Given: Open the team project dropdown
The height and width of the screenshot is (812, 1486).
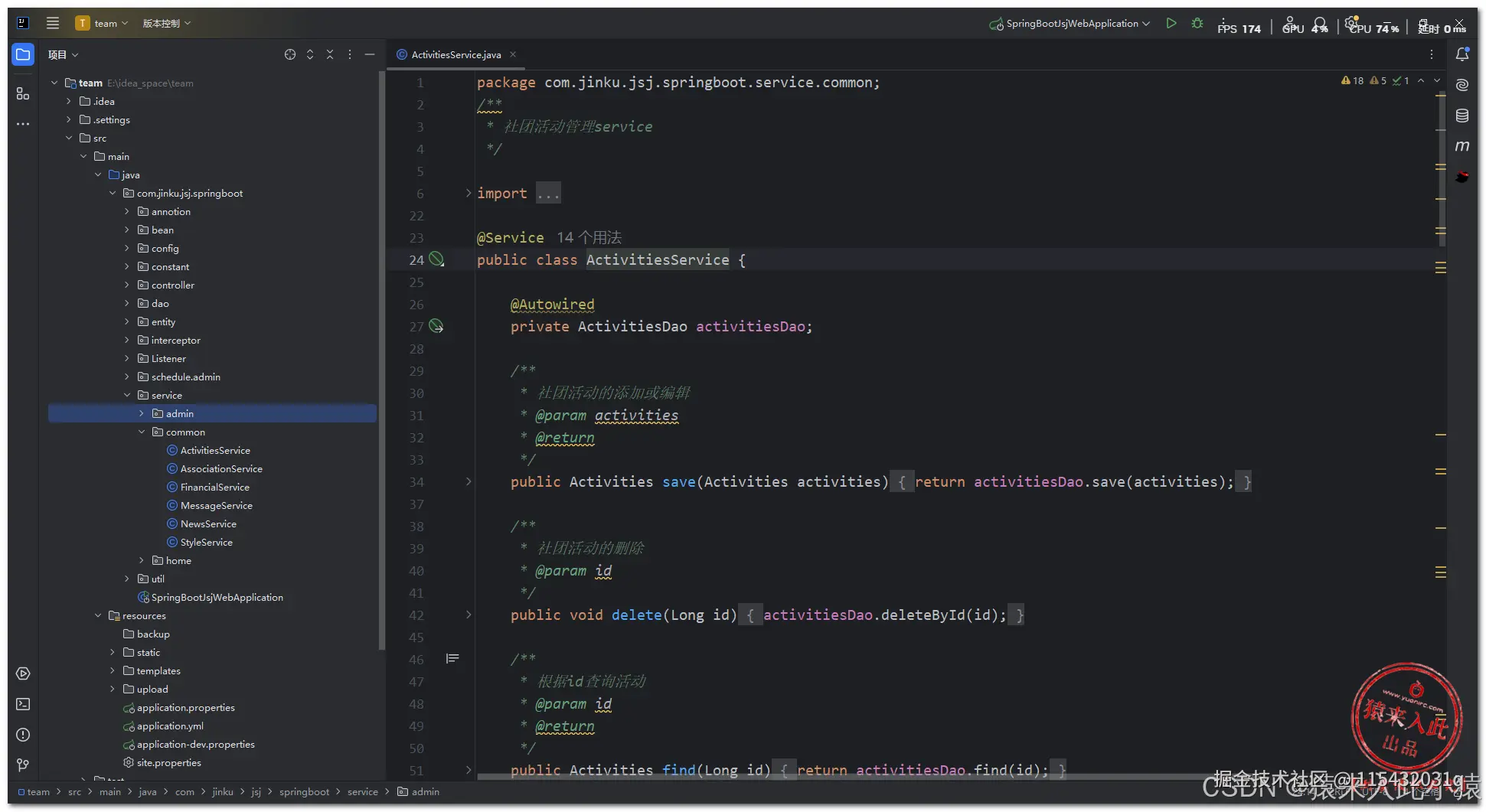Looking at the screenshot, I should pyautogui.click(x=102, y=23).
